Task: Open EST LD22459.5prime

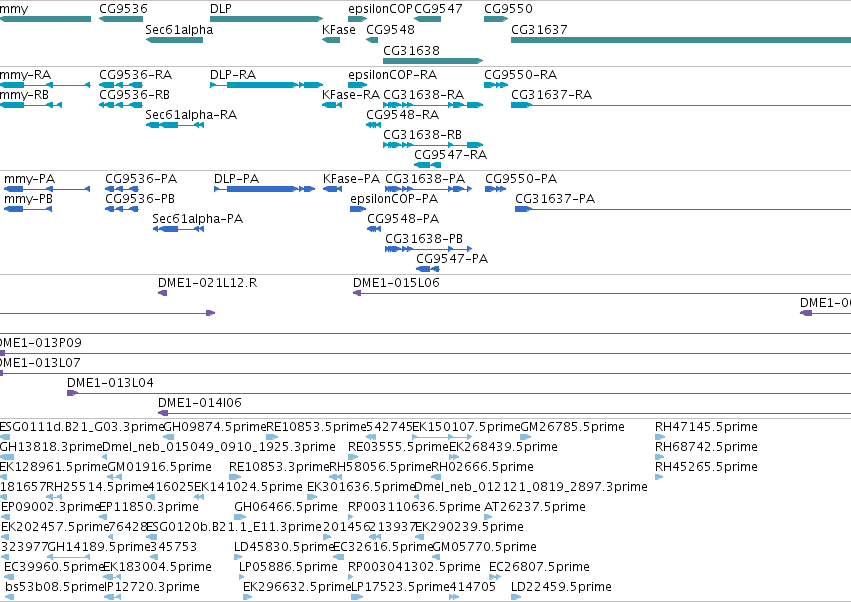Action: (x=516, y=597)
